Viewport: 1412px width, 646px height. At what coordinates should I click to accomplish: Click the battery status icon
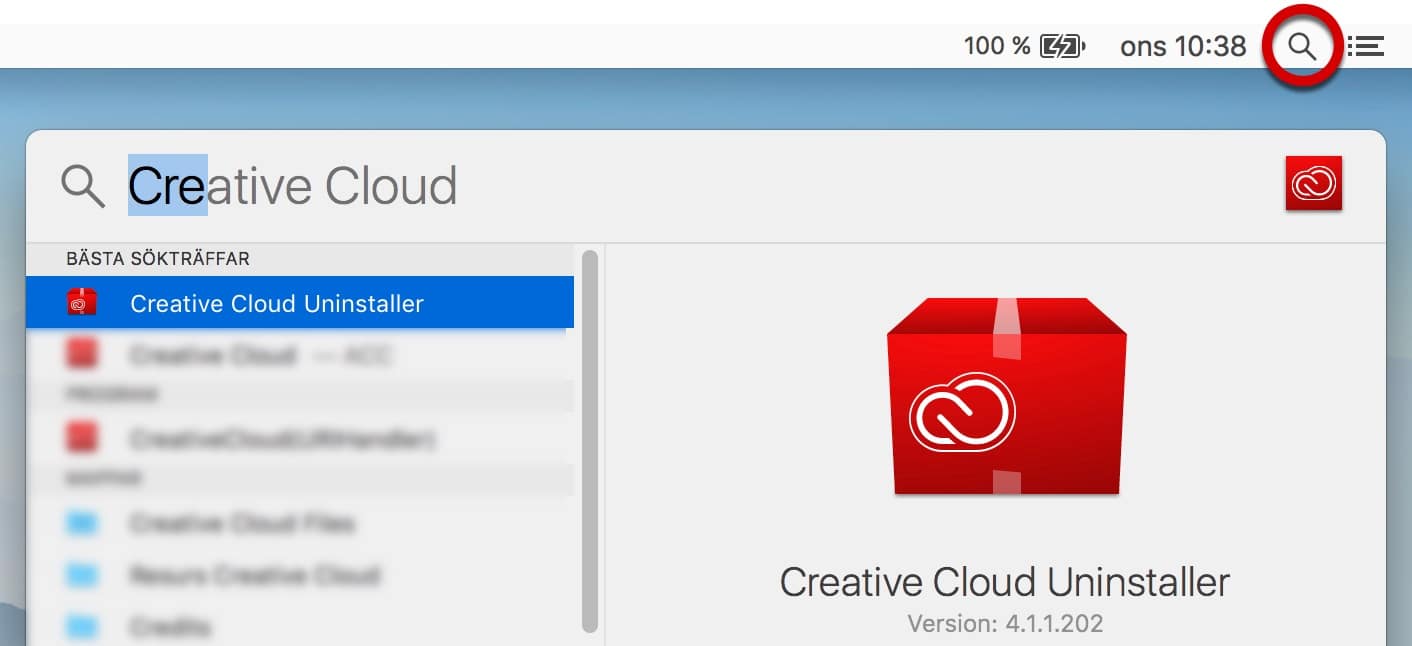pyautogui.click(x=1062, y=46)
